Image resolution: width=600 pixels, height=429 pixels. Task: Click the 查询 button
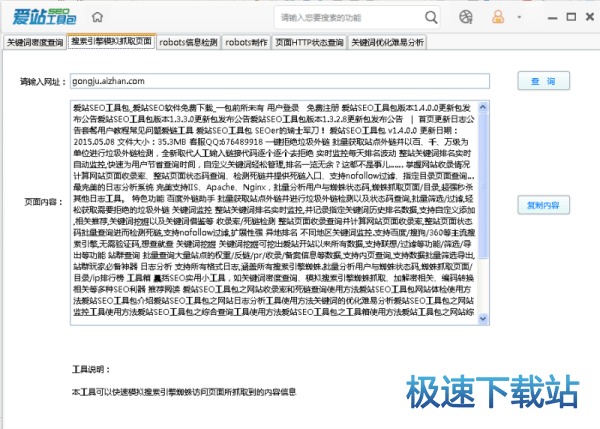point(543,81)
